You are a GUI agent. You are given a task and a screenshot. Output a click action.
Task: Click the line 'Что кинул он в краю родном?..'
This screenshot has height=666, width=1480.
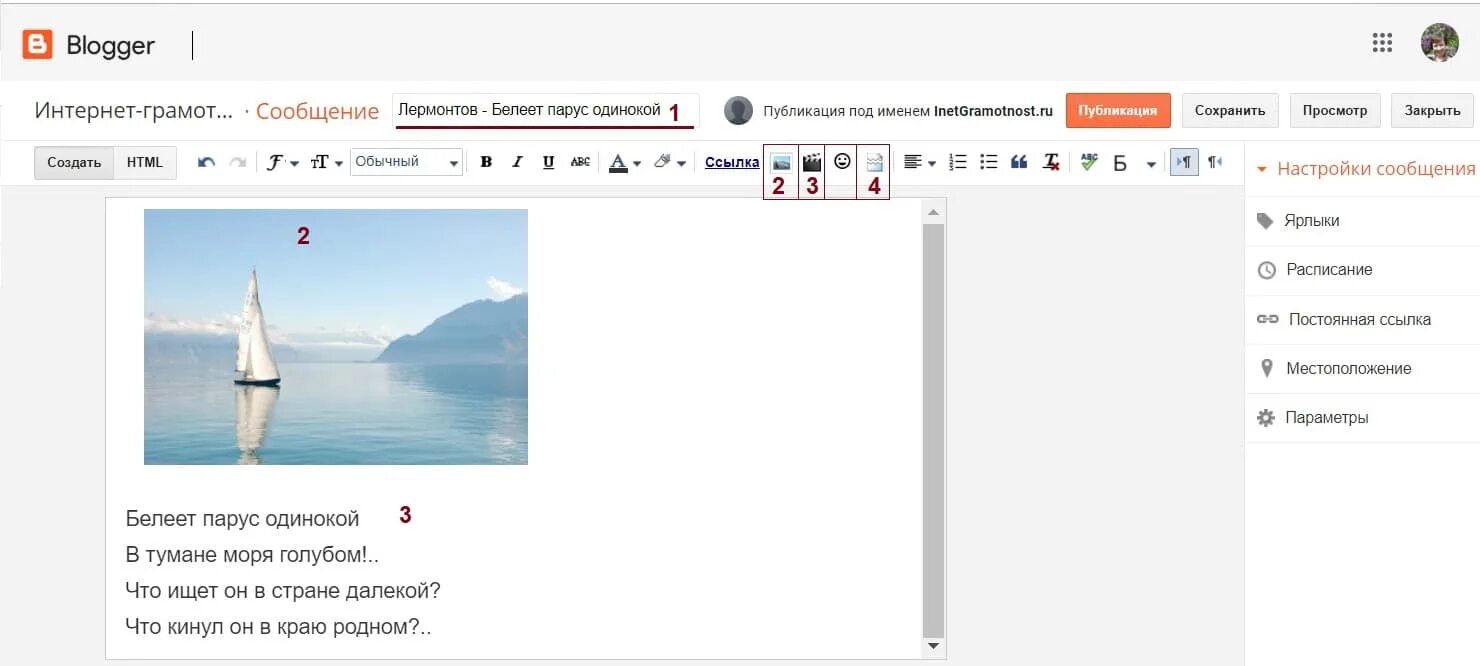click(278, 627)
